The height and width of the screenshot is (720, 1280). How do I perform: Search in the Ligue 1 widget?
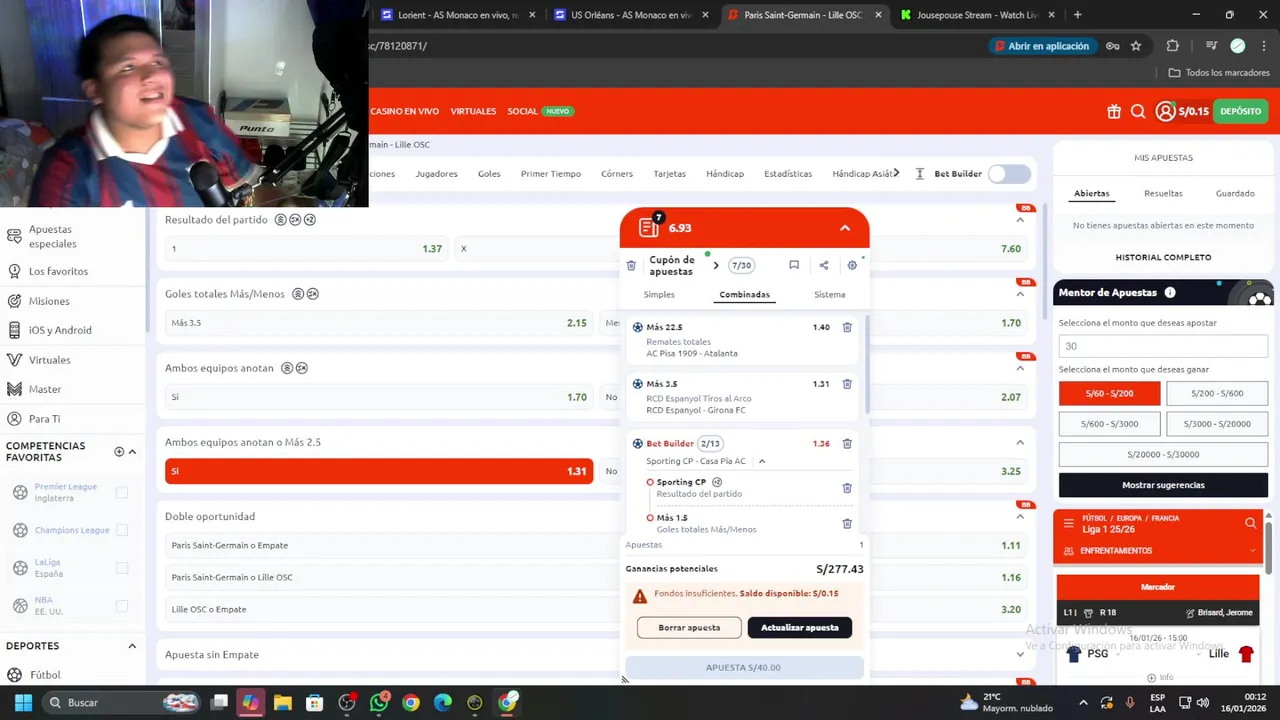click(1250, 523)
